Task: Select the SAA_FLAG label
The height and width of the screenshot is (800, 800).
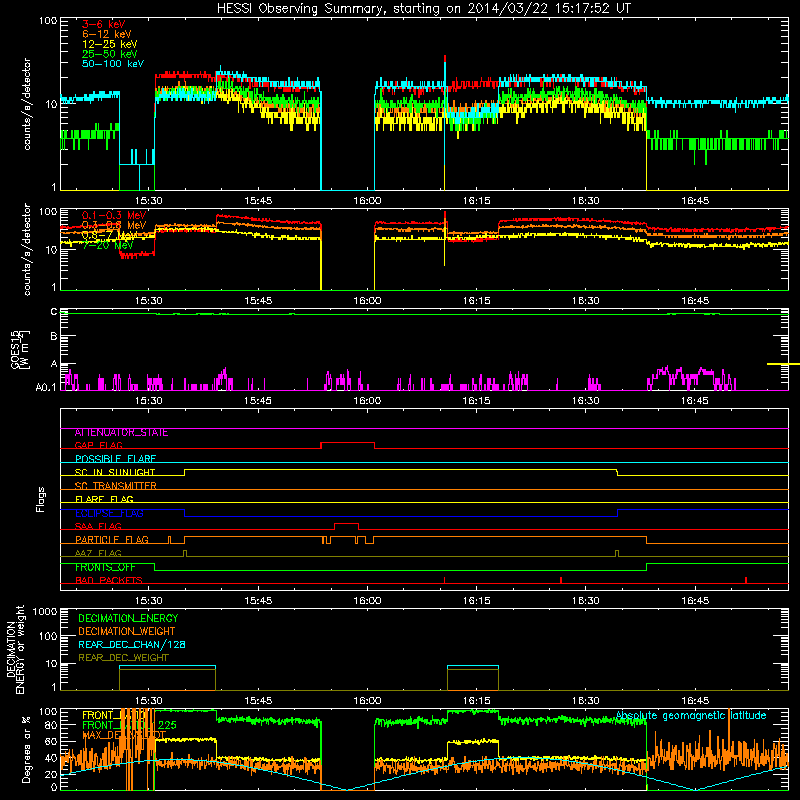Action: (98, 527)
